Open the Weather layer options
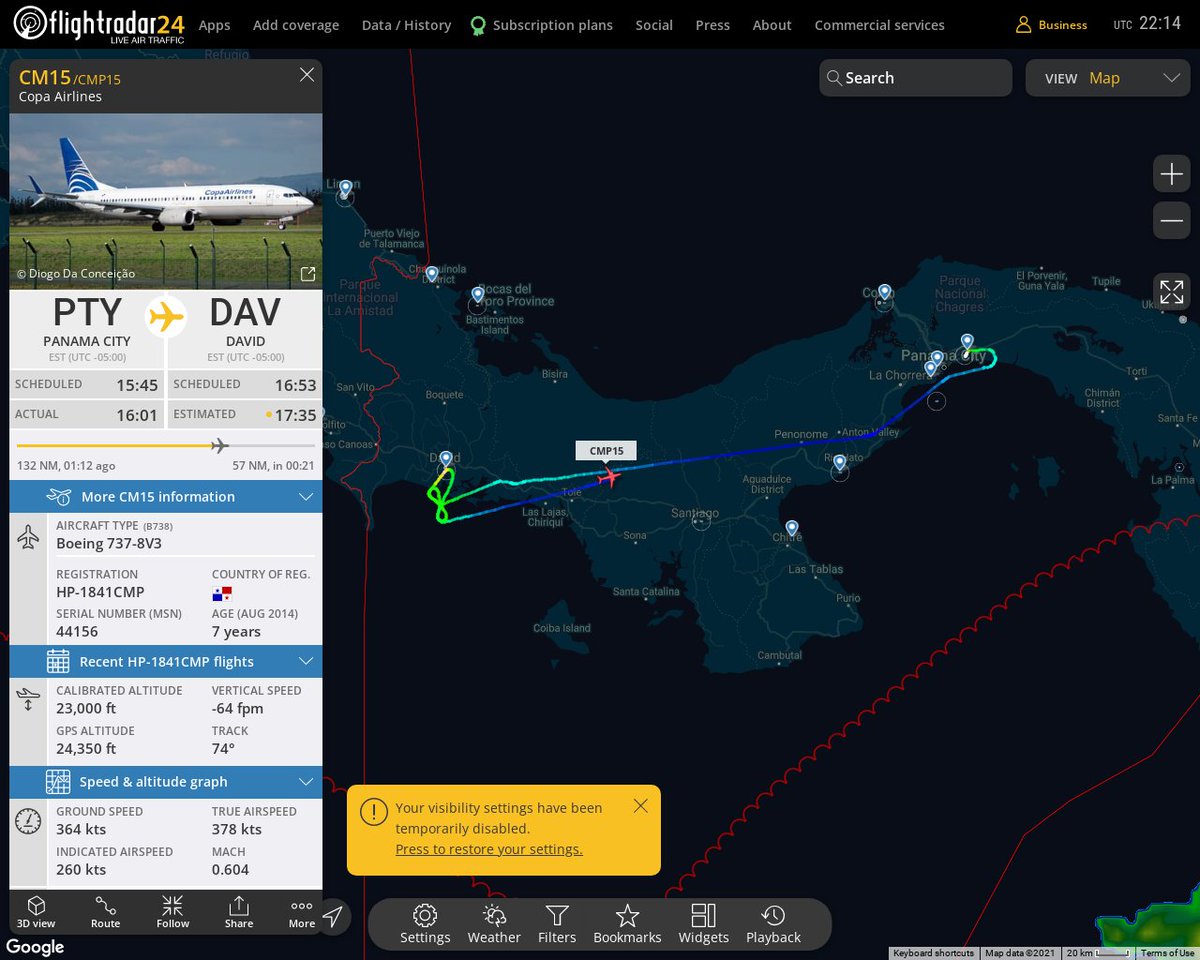This screenshot has width=1200, height=960. tap(494, 923)
